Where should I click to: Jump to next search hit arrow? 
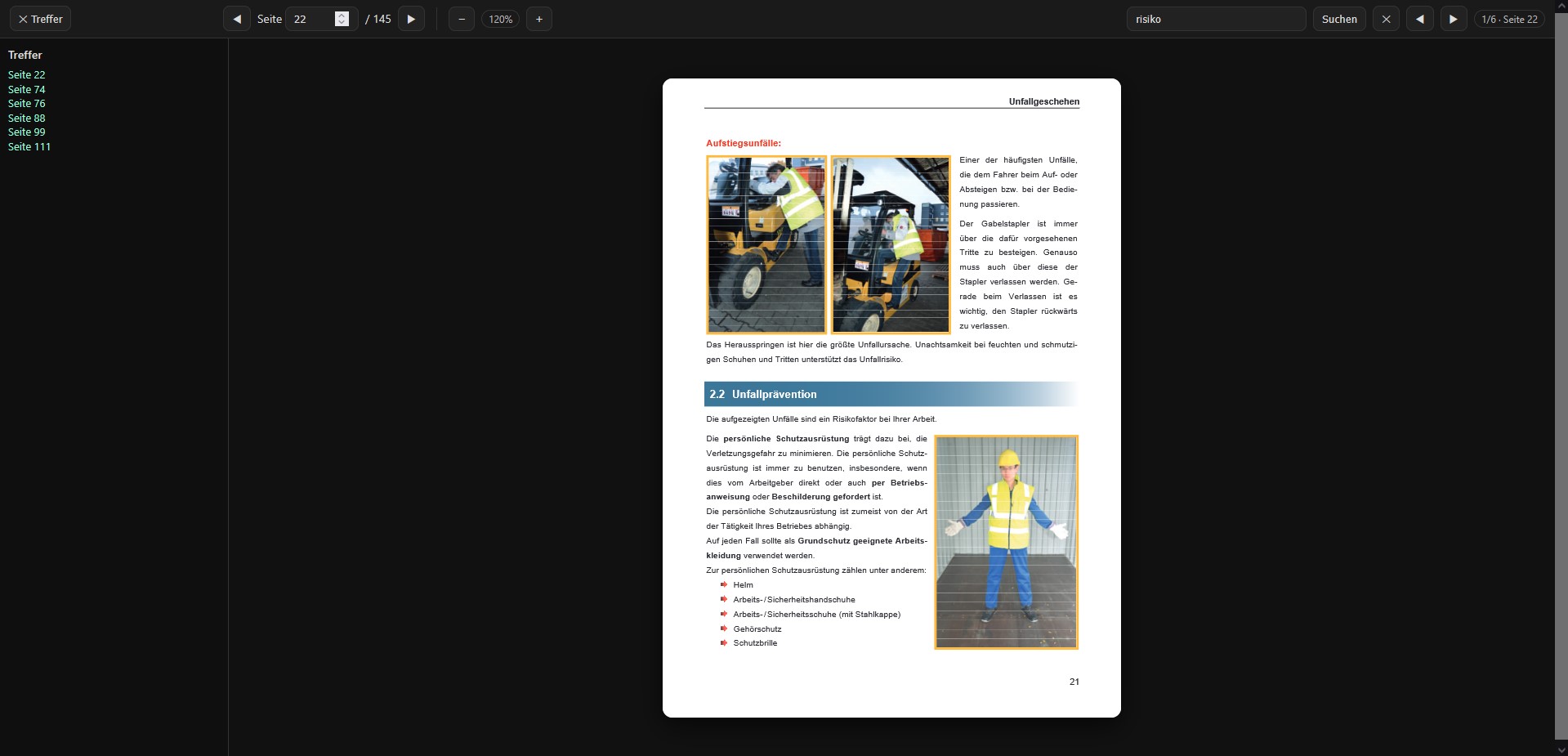(x=1453, y=19)
